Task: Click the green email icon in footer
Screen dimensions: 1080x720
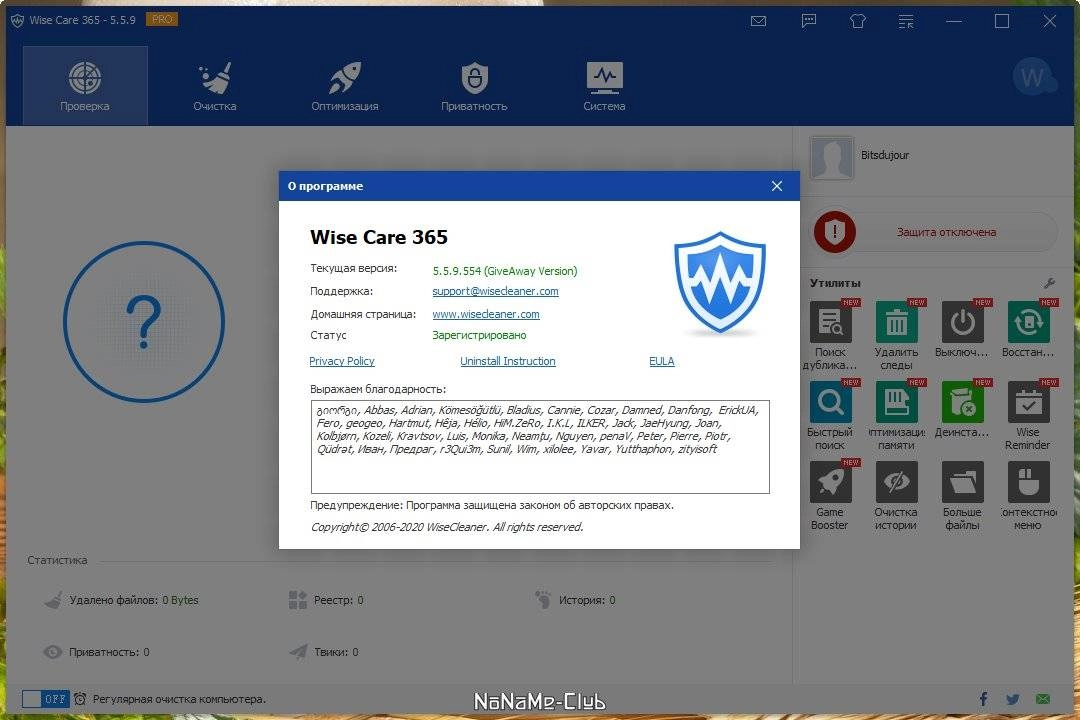Action: pyautogui.click(x=1043, y=699)
